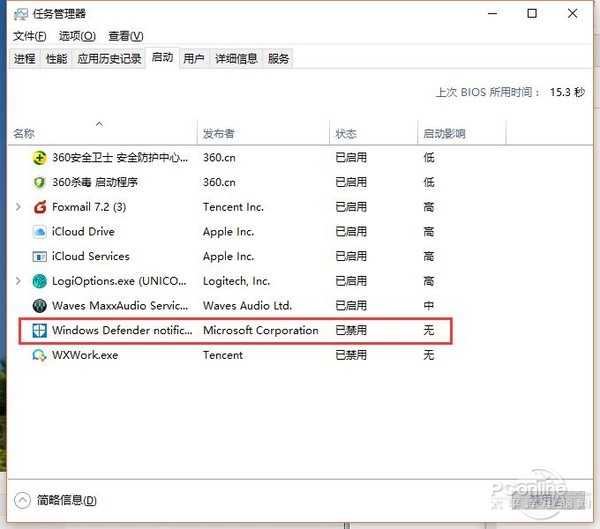Click the Task Manager title bar icon

tap(21, 15)
